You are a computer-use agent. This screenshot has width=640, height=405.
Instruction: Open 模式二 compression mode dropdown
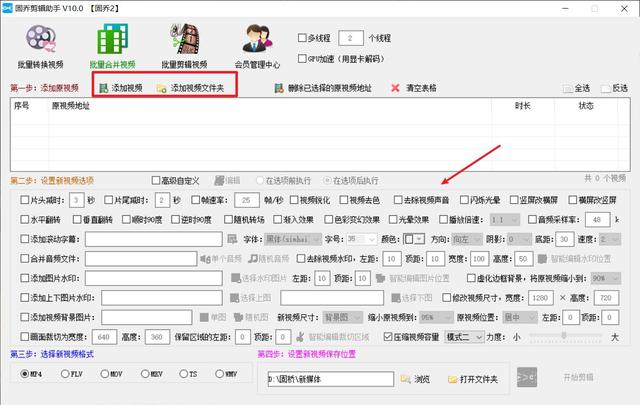464,337
